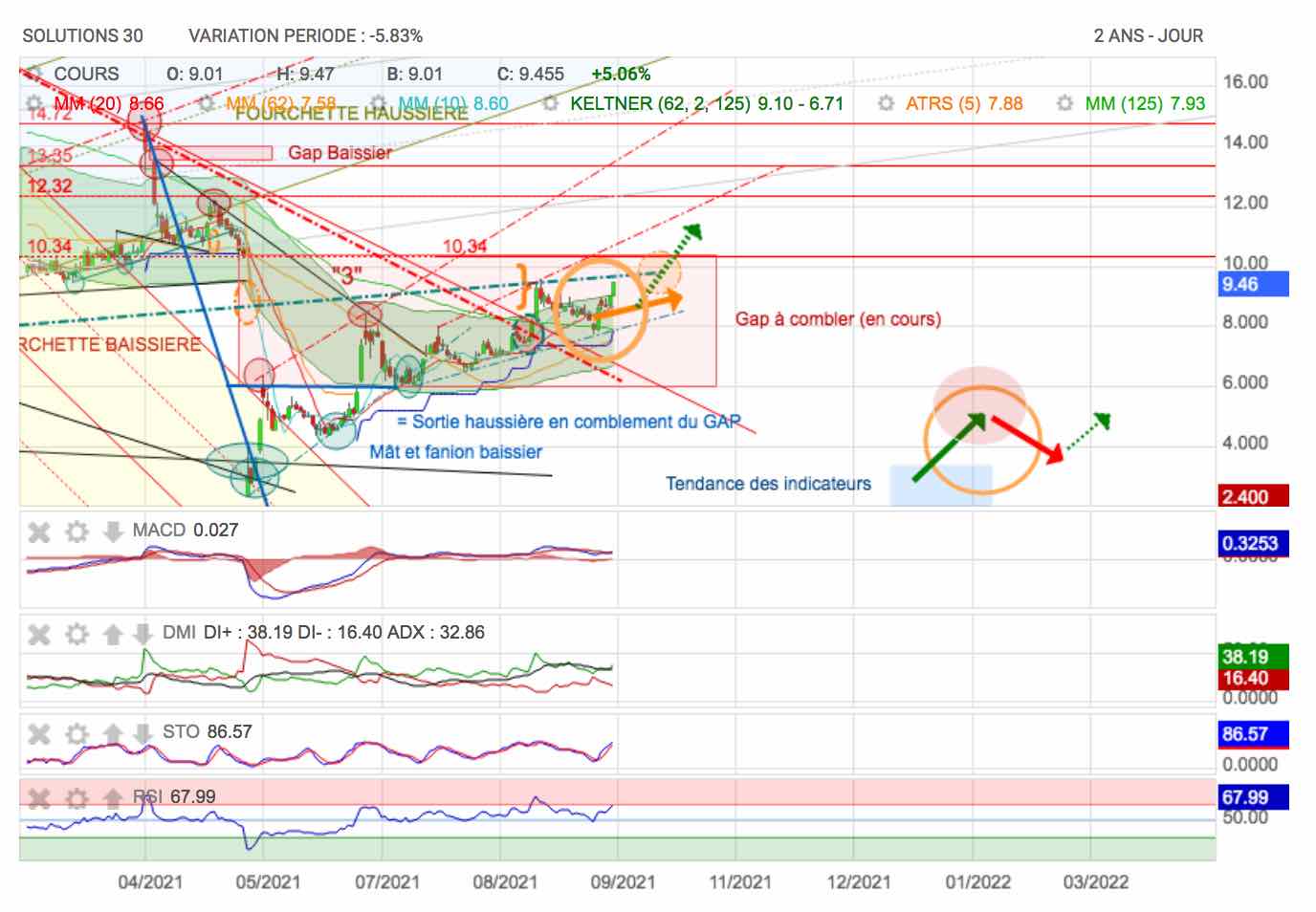Move the STO panel up
1316x912 pixels.
pyautogui.click(x=113, y=733)
